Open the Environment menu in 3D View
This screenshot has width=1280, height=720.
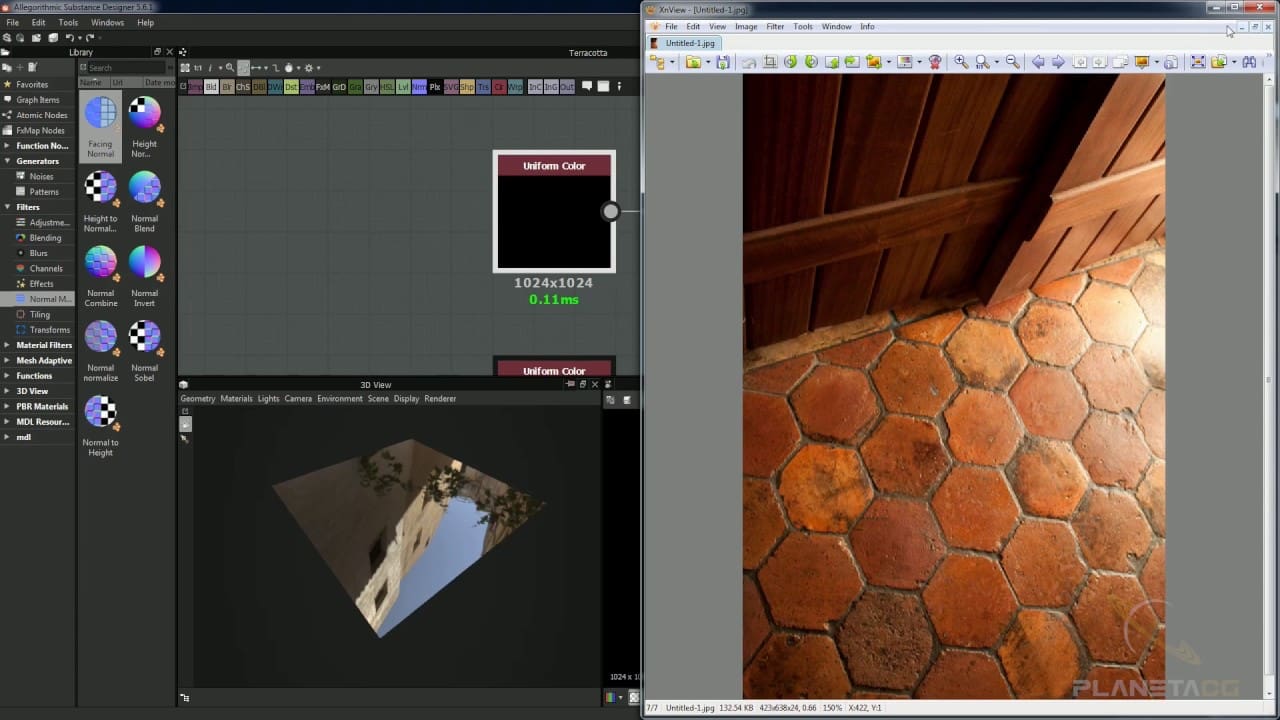(x=339, y=399)
